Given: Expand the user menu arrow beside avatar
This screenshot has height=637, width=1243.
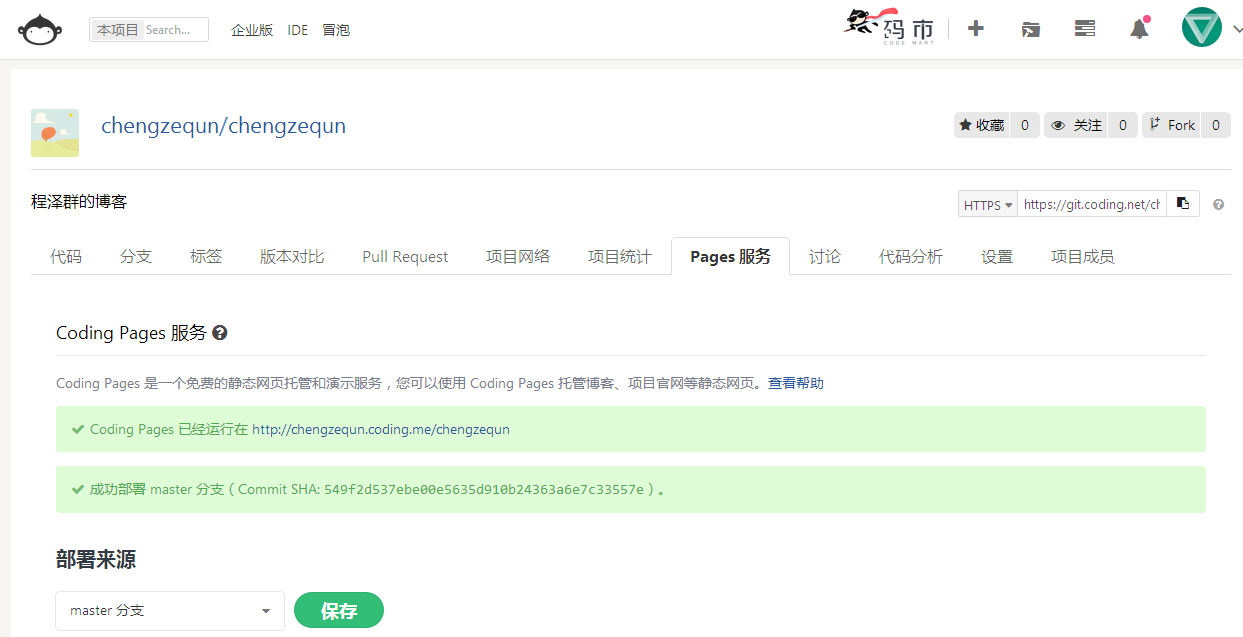Looking at the screenshot, I should coord(1236,30).
